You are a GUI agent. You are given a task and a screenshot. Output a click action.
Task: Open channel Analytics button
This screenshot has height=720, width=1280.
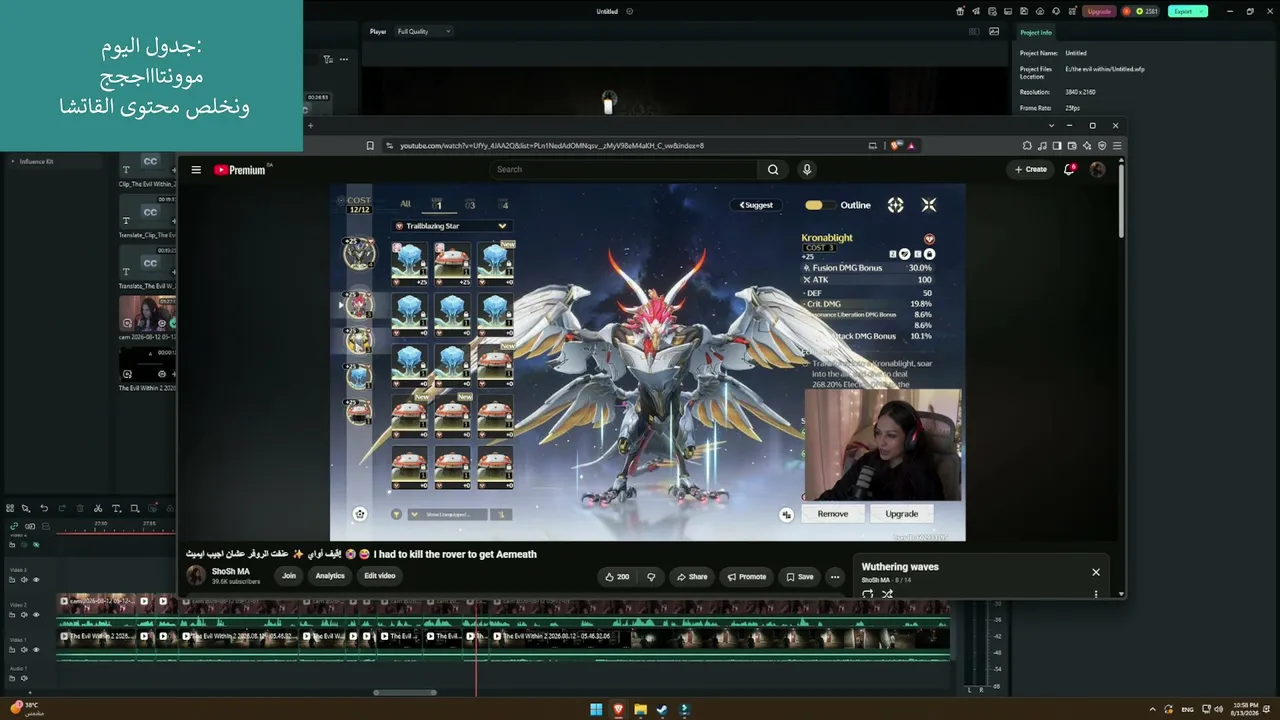click(330, 575)
